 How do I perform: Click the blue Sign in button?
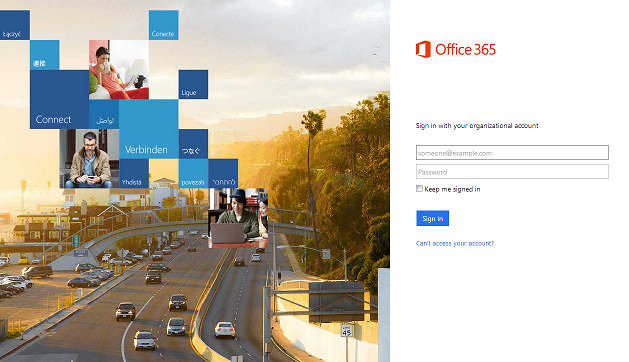[x=432, y=218]
